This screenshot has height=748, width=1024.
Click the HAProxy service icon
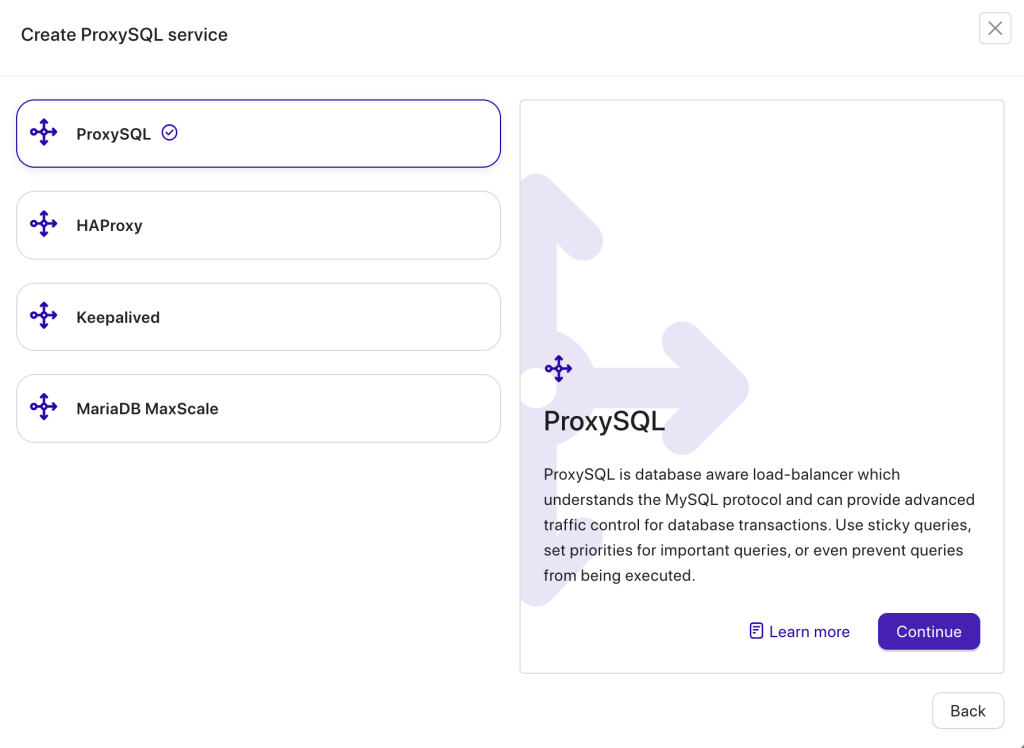pos(43,224)
